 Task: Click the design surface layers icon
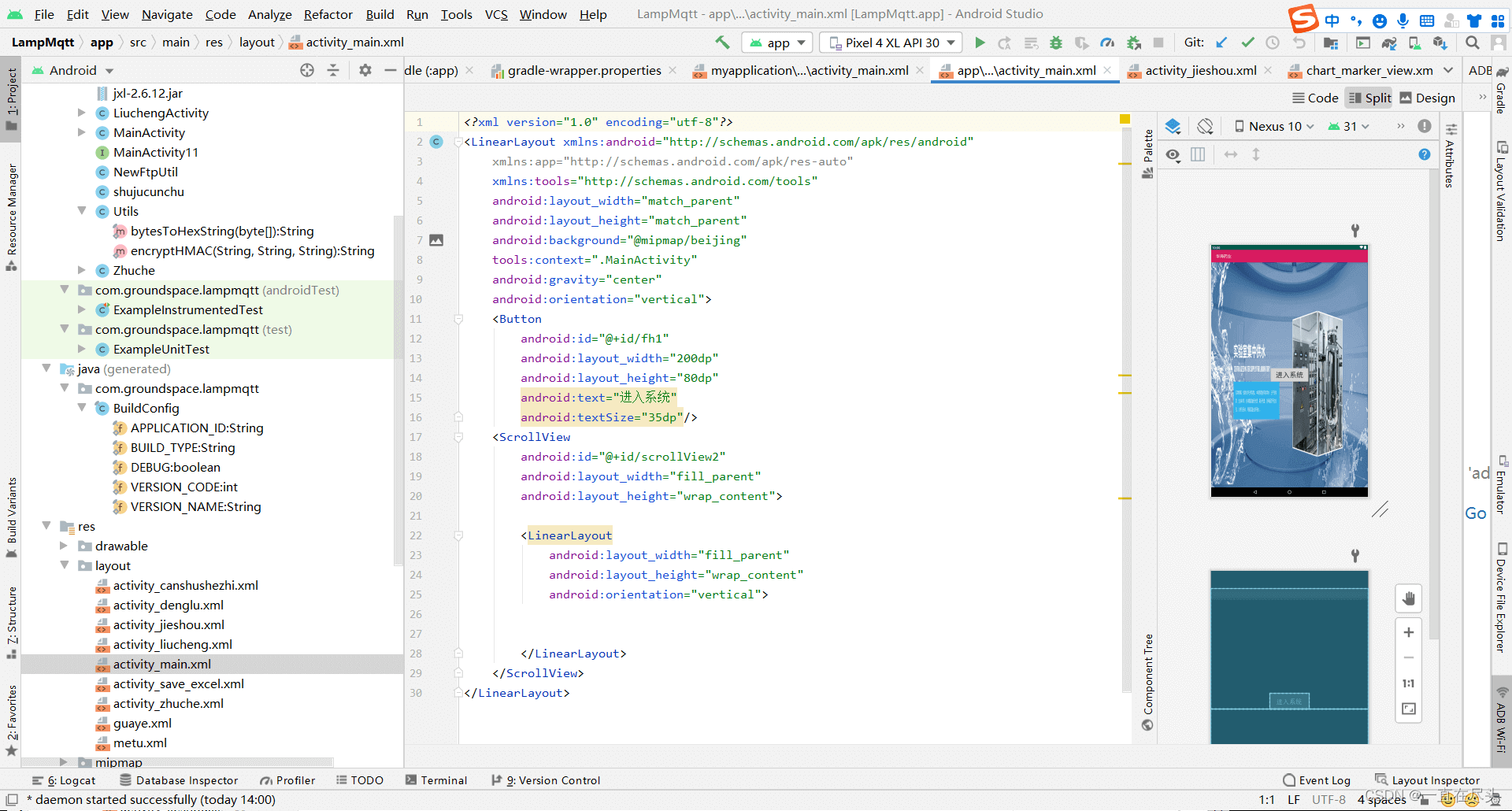(x=1173, y=126)
